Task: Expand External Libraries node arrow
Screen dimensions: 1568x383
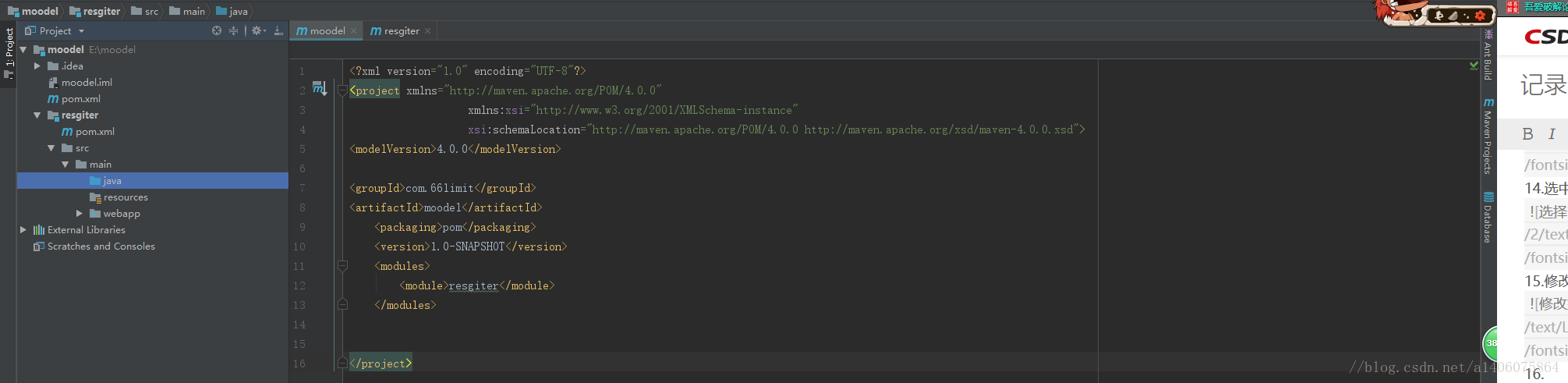Action: (x=23, y=230)
